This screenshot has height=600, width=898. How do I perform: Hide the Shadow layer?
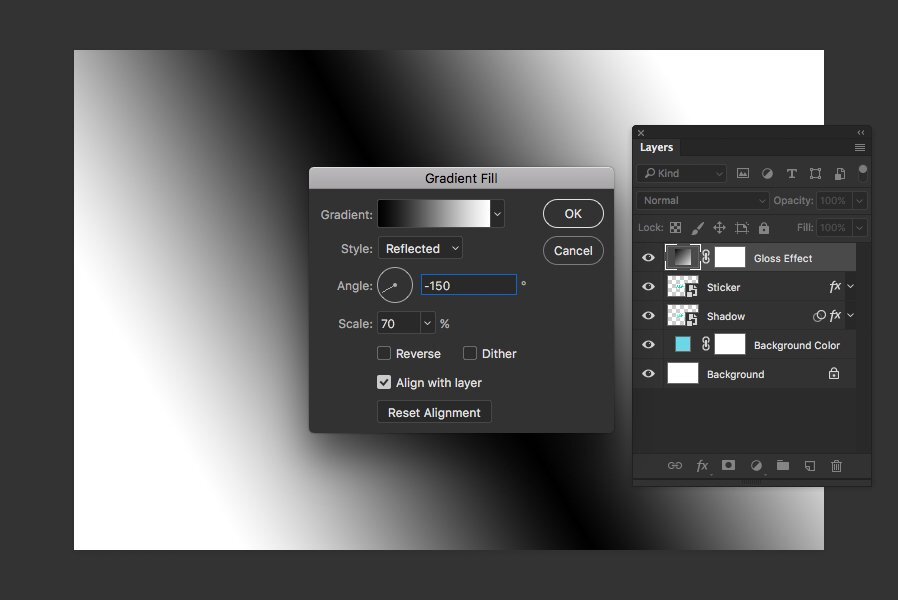click(648, 315)
